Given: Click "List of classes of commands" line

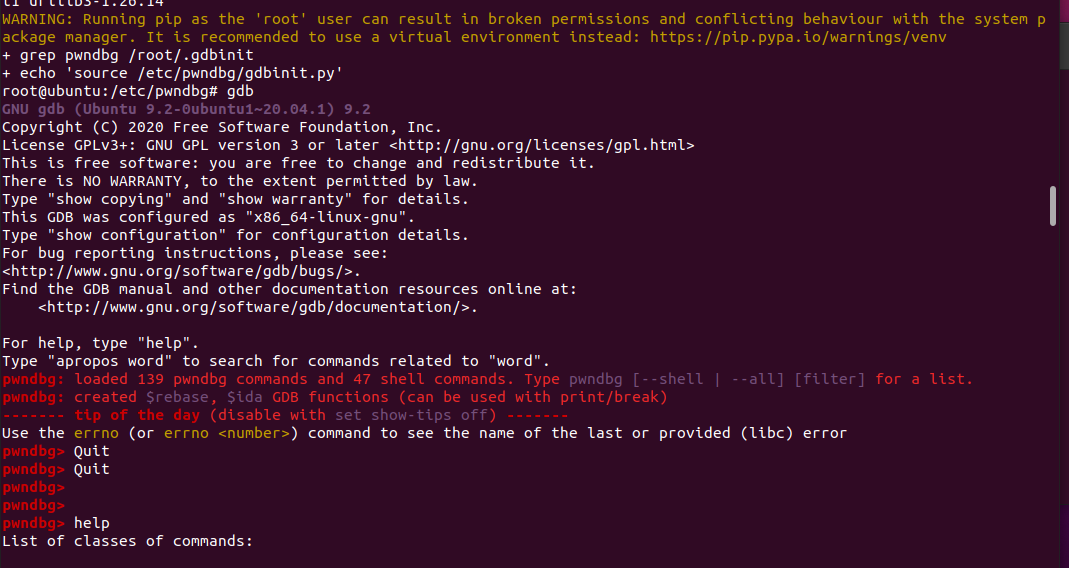Looking at the screenshot, I should coord(128,541).
